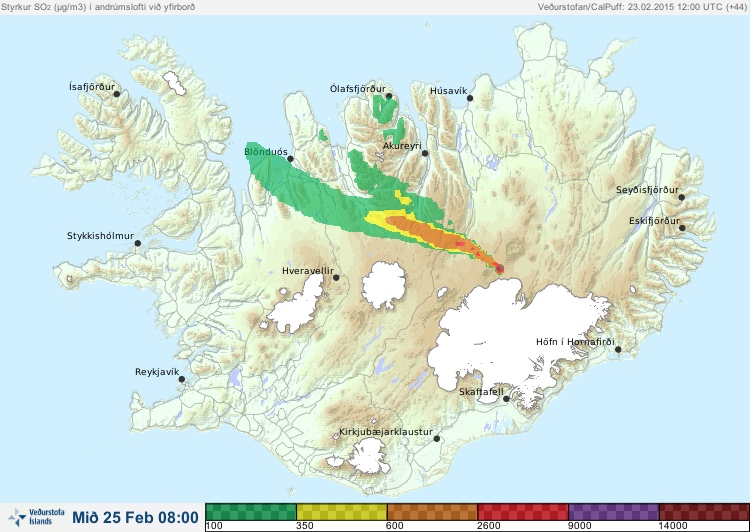Select the Akureyri town marker
This screenshot has height=532, width=750.
(x=425, y=153)
